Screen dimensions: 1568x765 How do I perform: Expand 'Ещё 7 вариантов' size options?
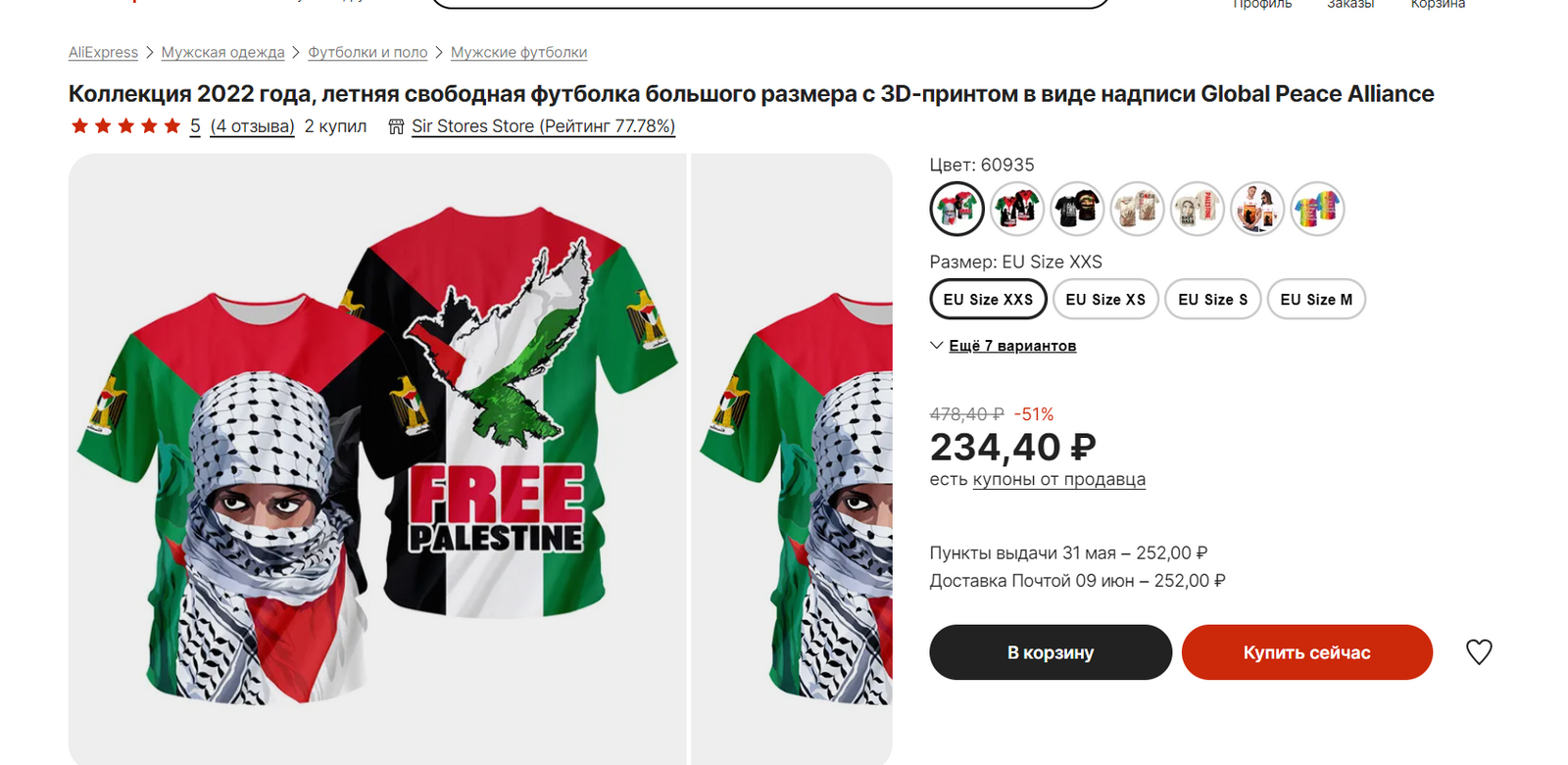point(1011,346)
